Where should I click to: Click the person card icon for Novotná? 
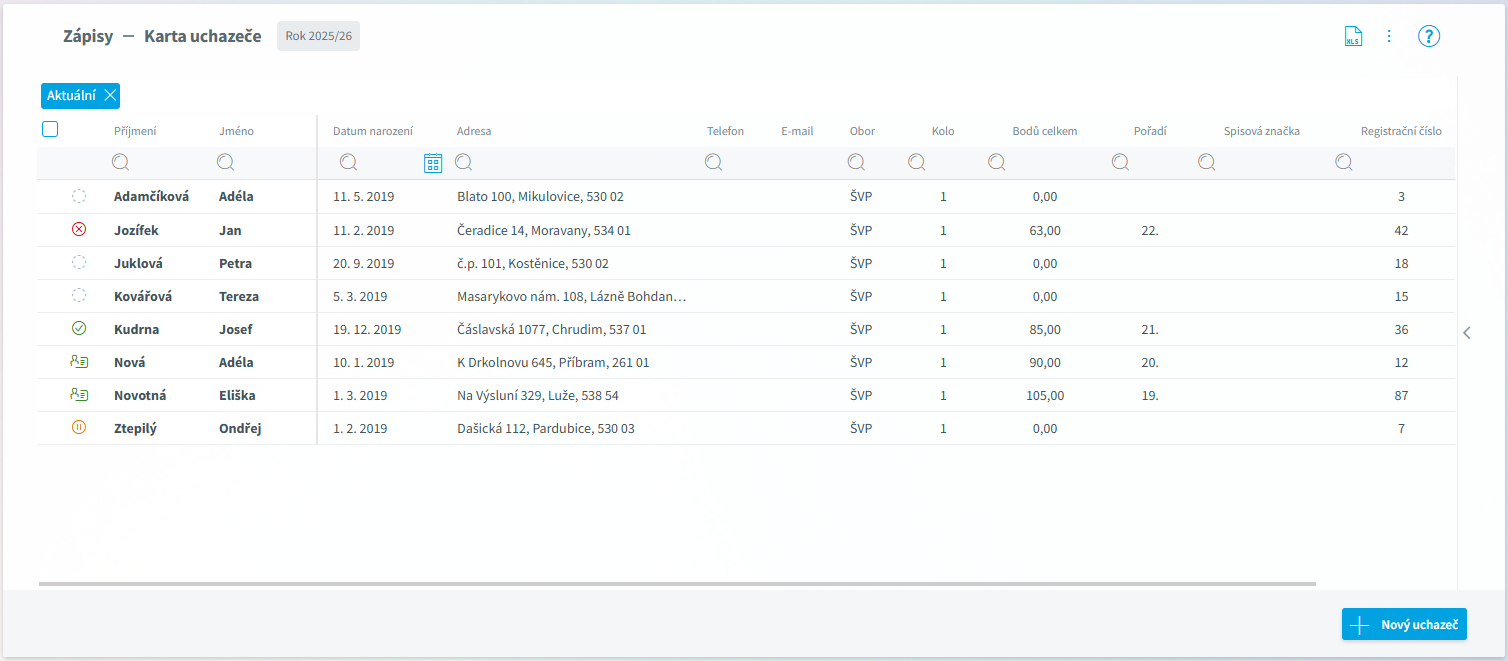pos(79,395)
